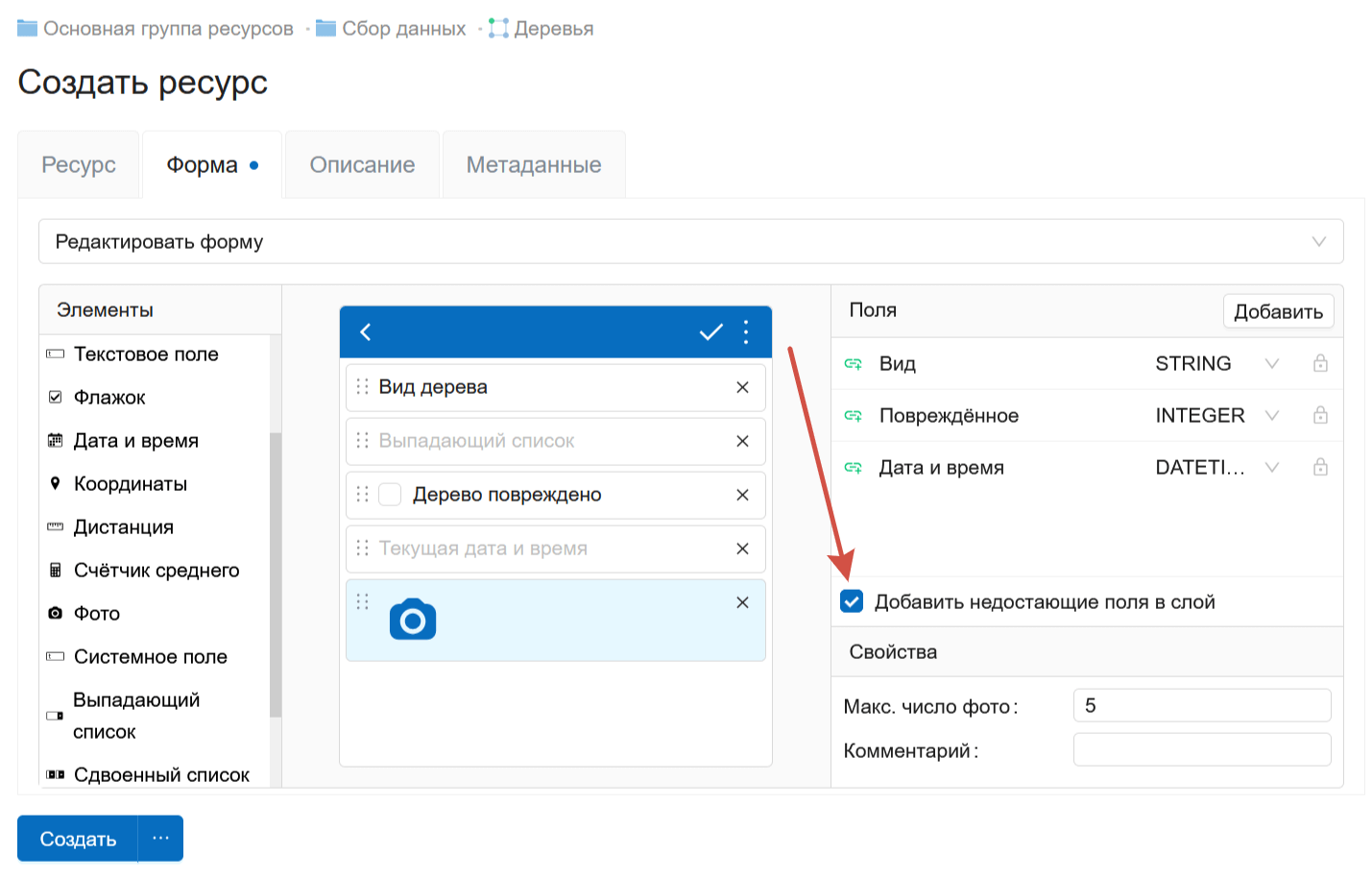
Task: Open the 'Метаданные' tab
Action: [x=534, y=165]
